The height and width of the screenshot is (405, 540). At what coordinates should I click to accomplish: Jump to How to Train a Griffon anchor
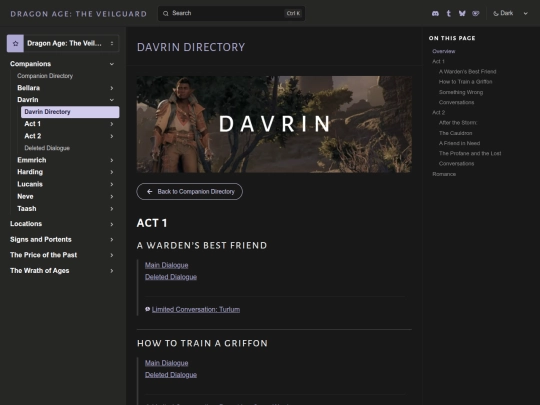(x=465, y=82)
